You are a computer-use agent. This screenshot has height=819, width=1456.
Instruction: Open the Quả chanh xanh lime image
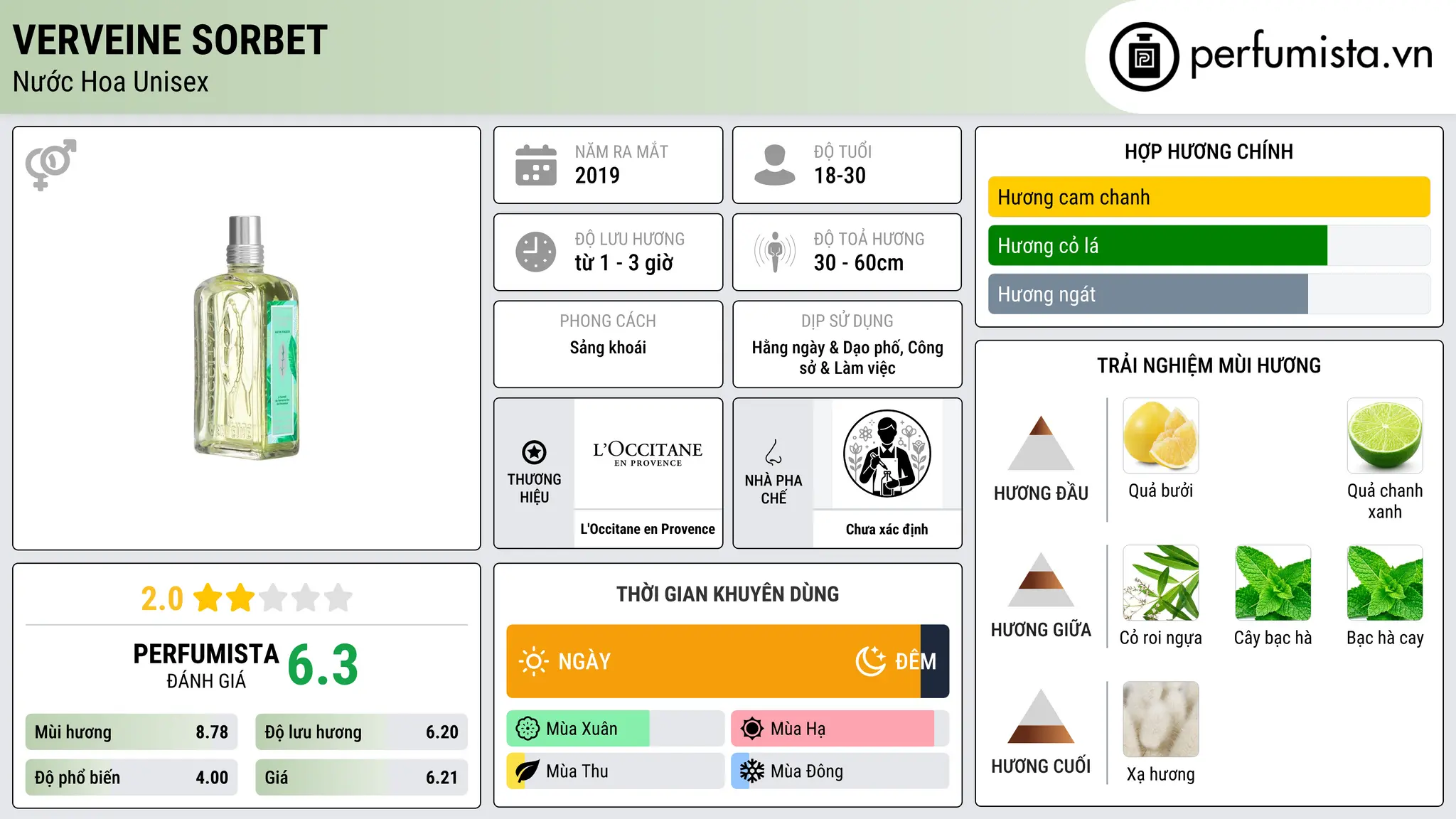(x=1385, y=436)
